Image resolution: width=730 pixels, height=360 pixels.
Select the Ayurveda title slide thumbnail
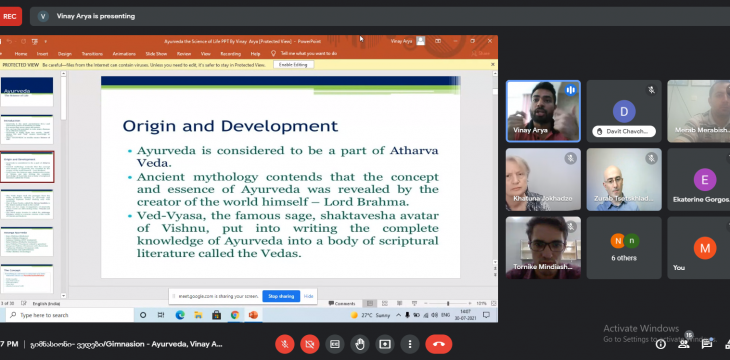[27, 92]
